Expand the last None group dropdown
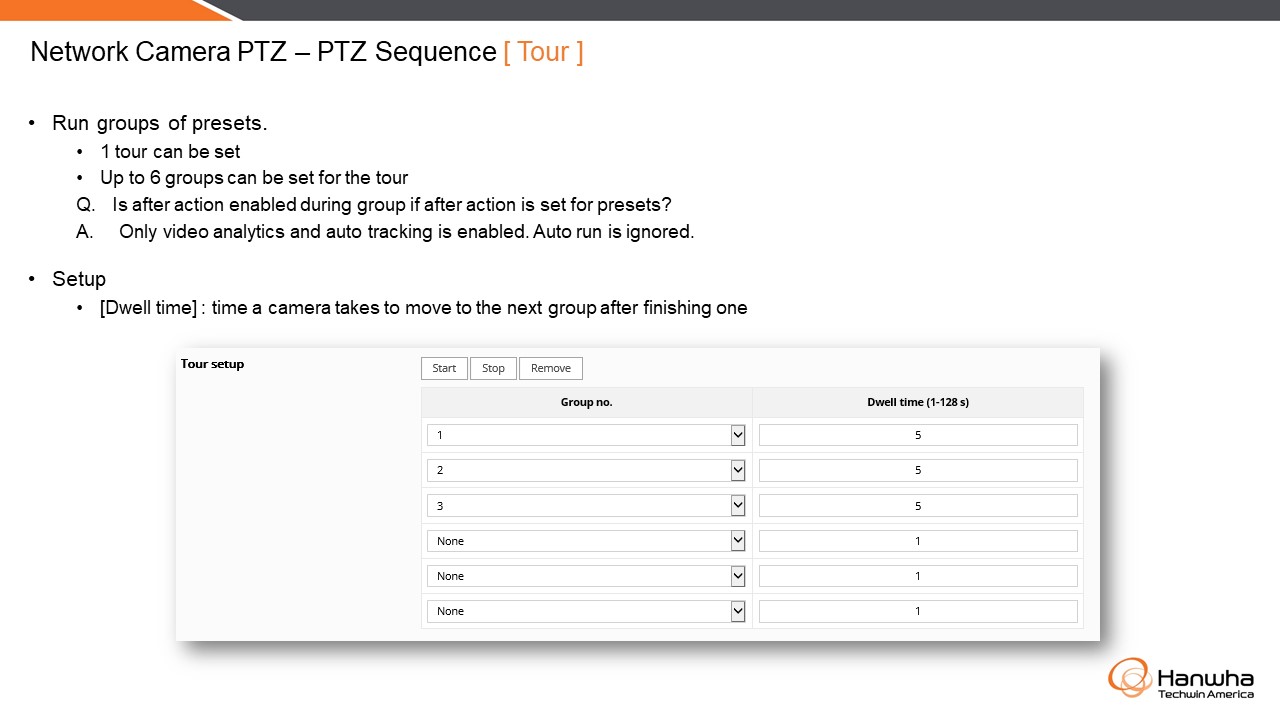 tap(586, 611)
